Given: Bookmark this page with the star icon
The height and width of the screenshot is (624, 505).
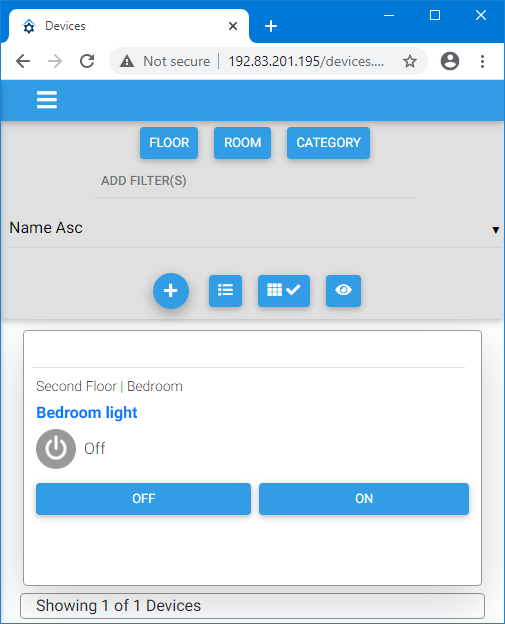Looking at the screenshot, I should point(409,61).
